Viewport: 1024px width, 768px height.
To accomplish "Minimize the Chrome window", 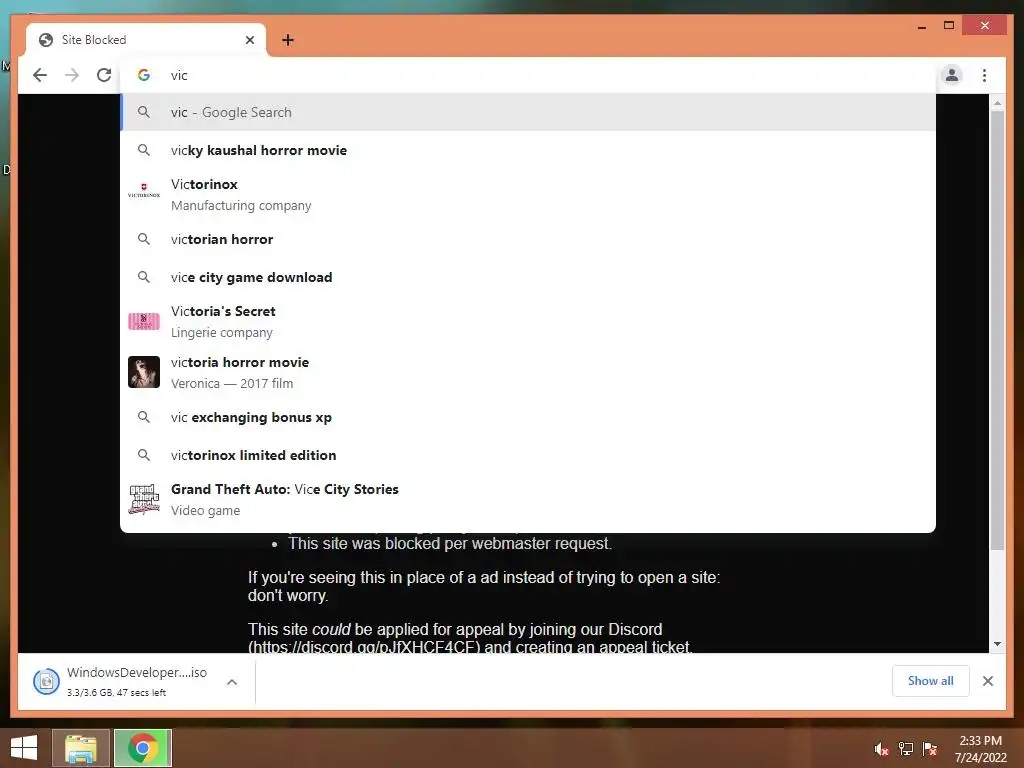I will click(x=921, y=26).
